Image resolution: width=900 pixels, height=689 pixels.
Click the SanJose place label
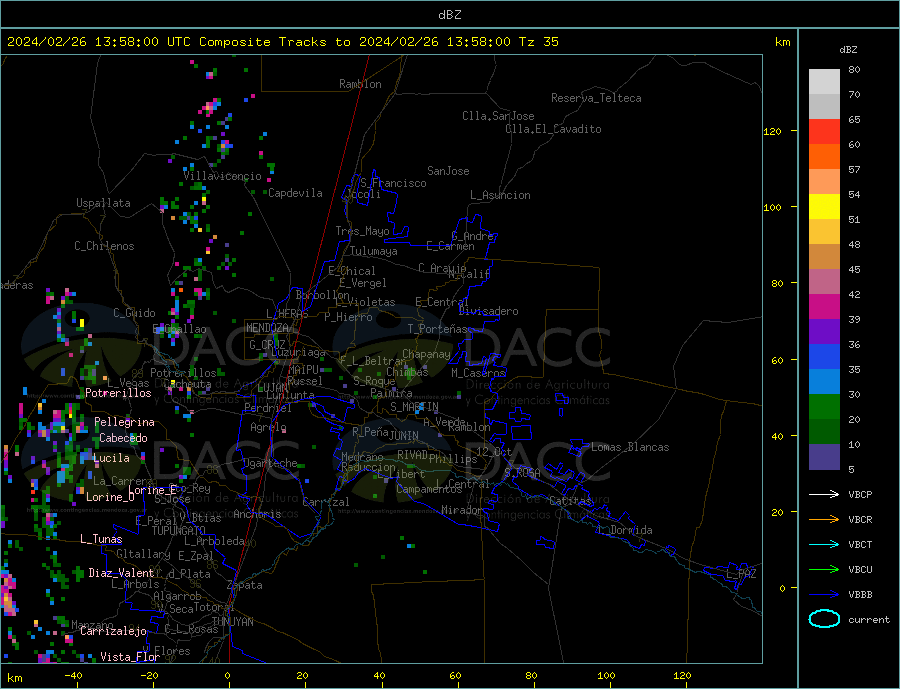coord(448,171)
